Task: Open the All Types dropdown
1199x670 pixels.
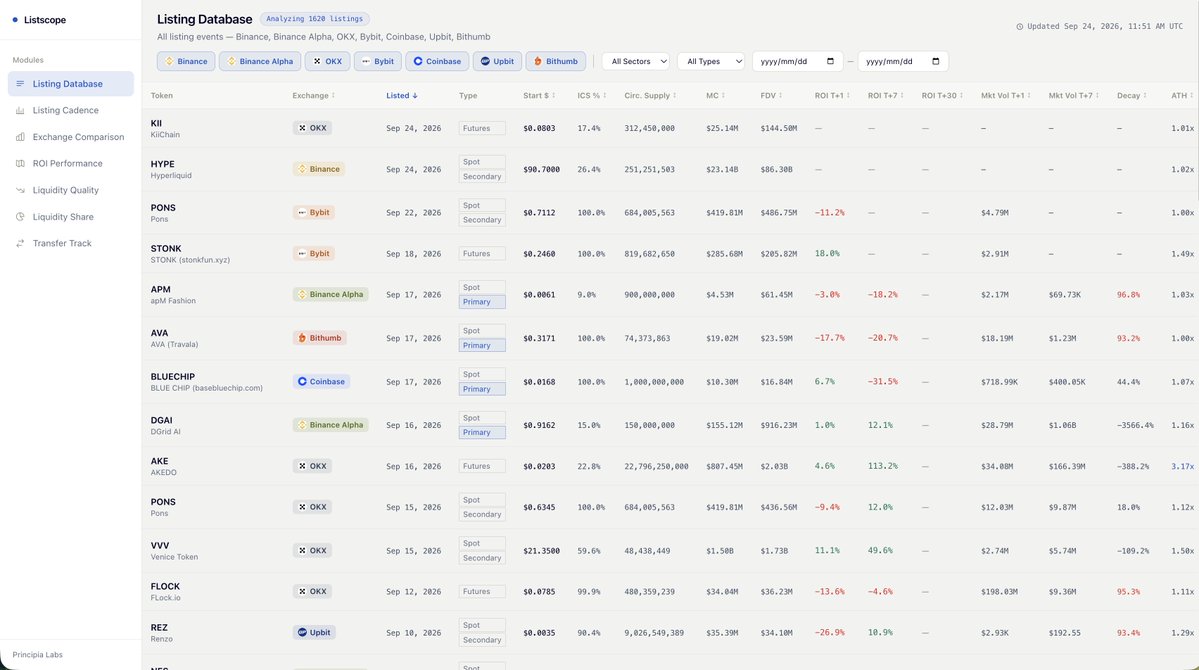Action: [711, 61]
